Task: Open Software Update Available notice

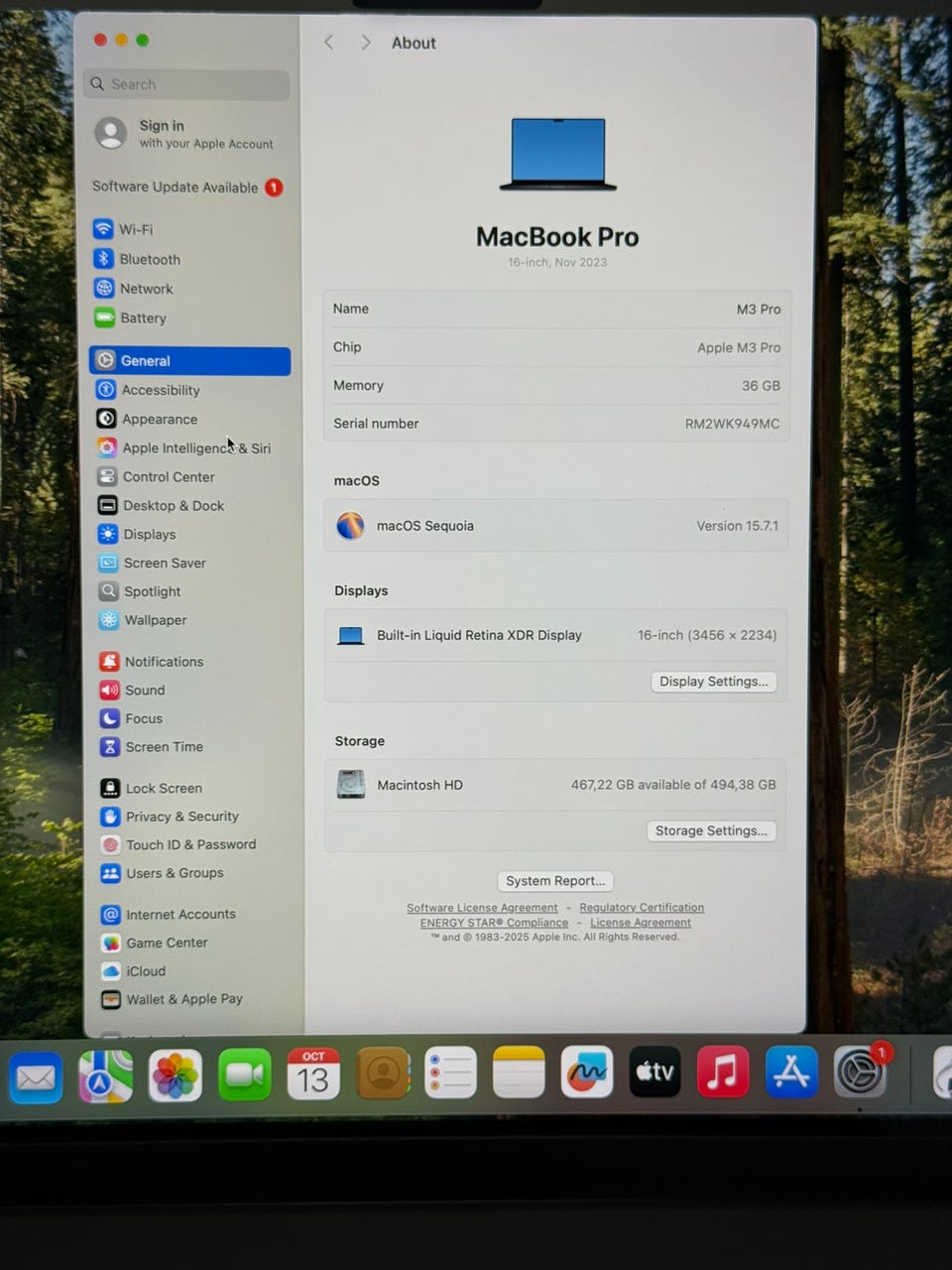Action: 187,187
